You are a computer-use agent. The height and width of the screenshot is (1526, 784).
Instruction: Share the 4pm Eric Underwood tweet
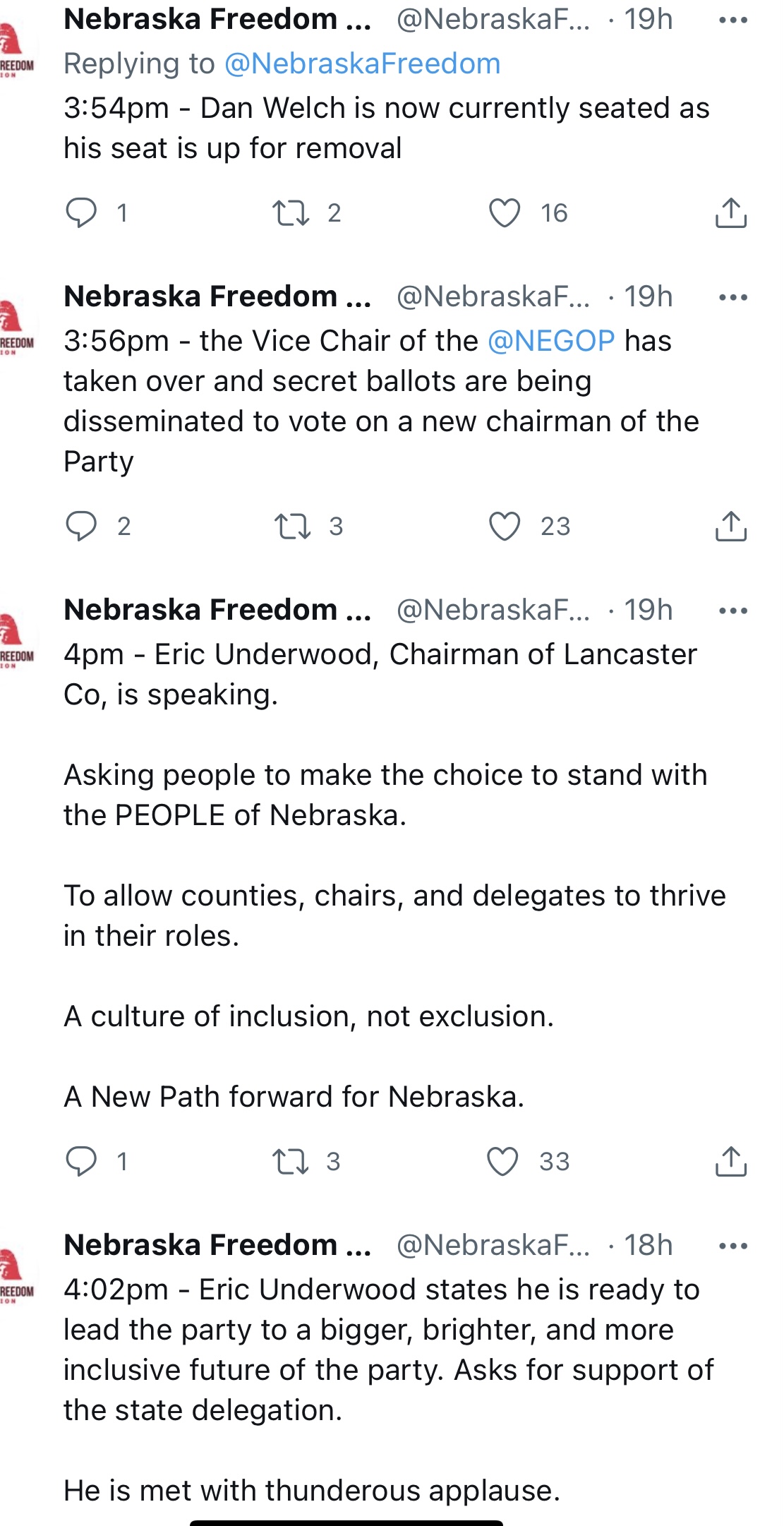[x=730, y=1161]
